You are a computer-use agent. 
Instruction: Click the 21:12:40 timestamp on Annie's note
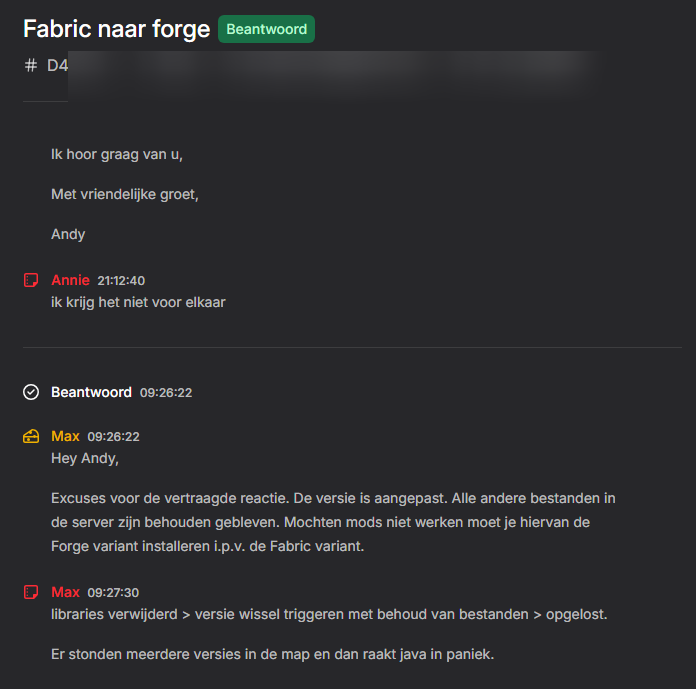(121, 281)
